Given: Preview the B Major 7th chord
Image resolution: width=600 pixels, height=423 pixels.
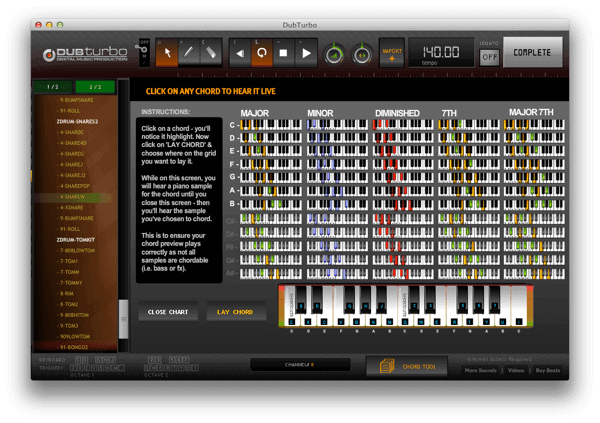Looking at the screenshot, I should click(x=534, y=204).
